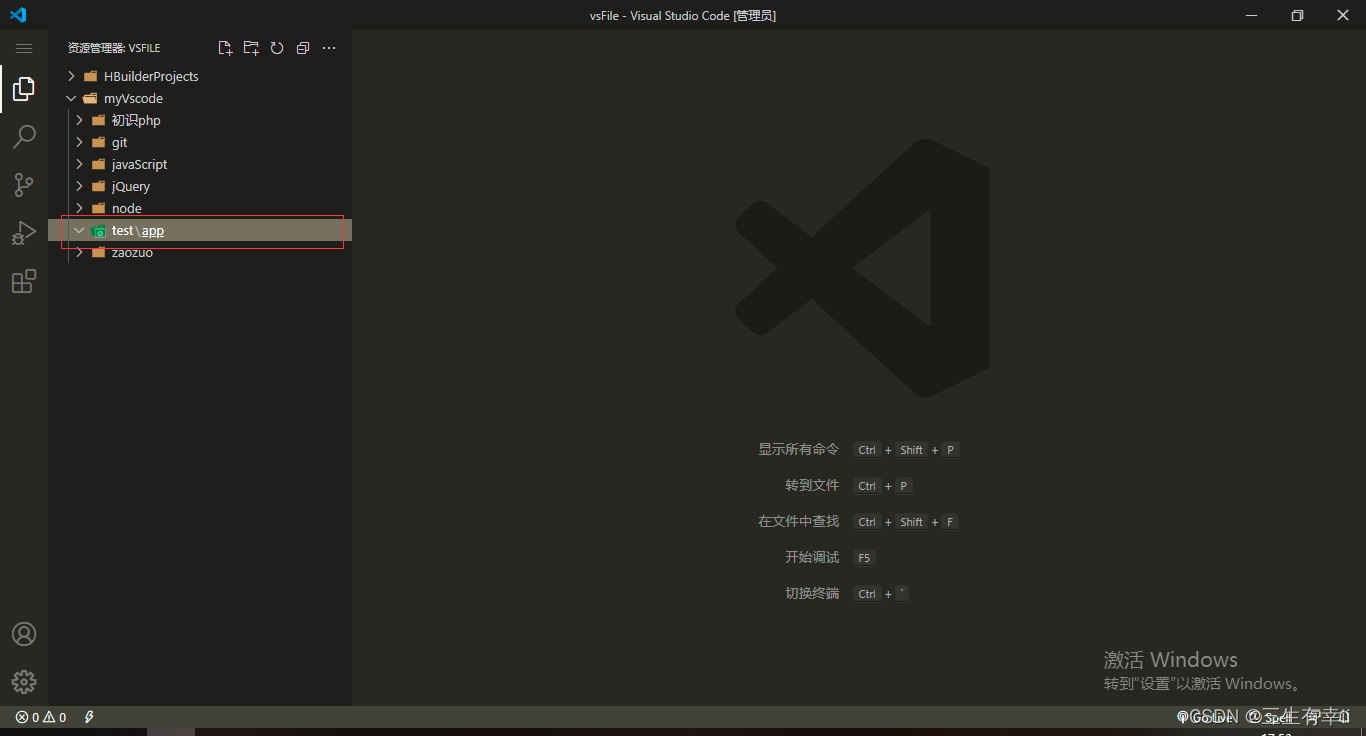
Task: Click the 转到文件 shortcut label
Action: pyautogui.click(x=812, y=486)
